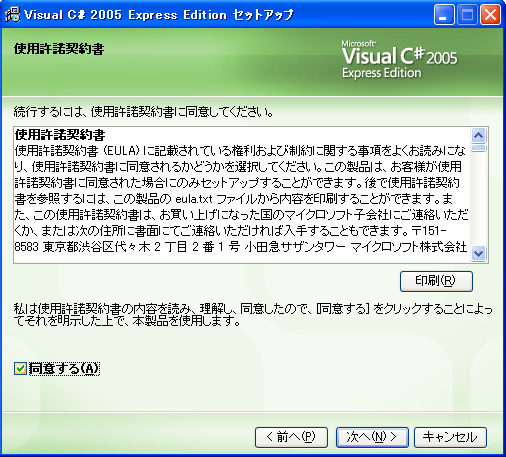Click the EULA scrollbar thumb
Image resolution: width=506 pixels, height=457 pixels.
click(479, 148)
